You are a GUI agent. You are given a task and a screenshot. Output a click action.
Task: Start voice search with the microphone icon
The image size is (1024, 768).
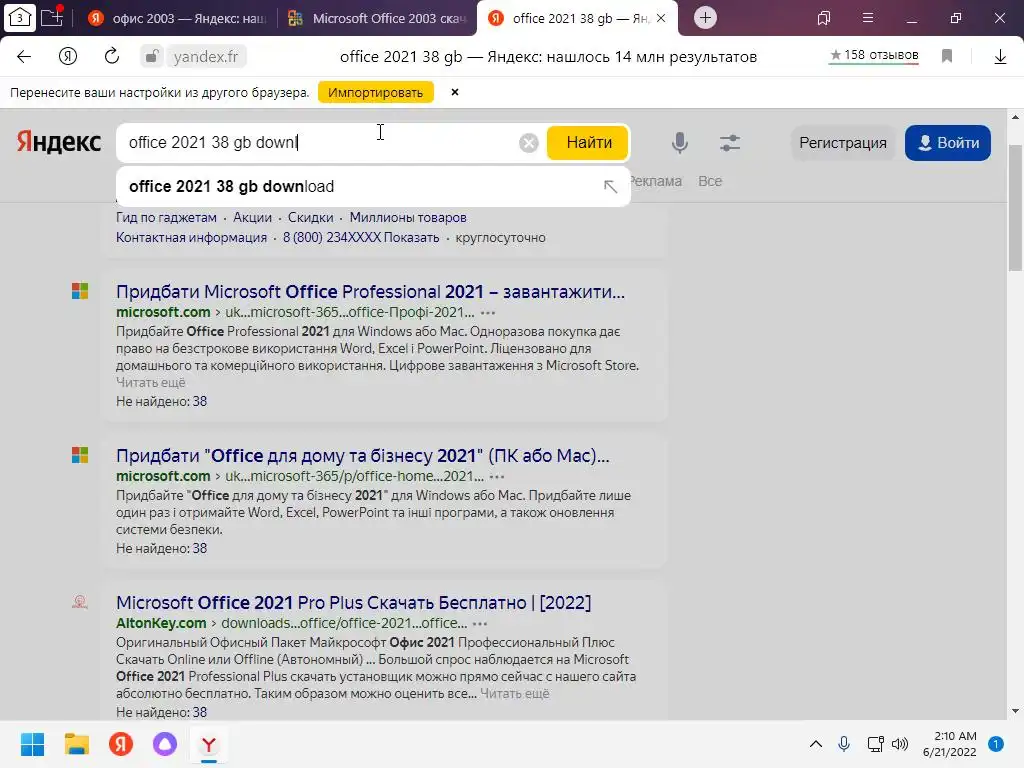coord(680,142)
